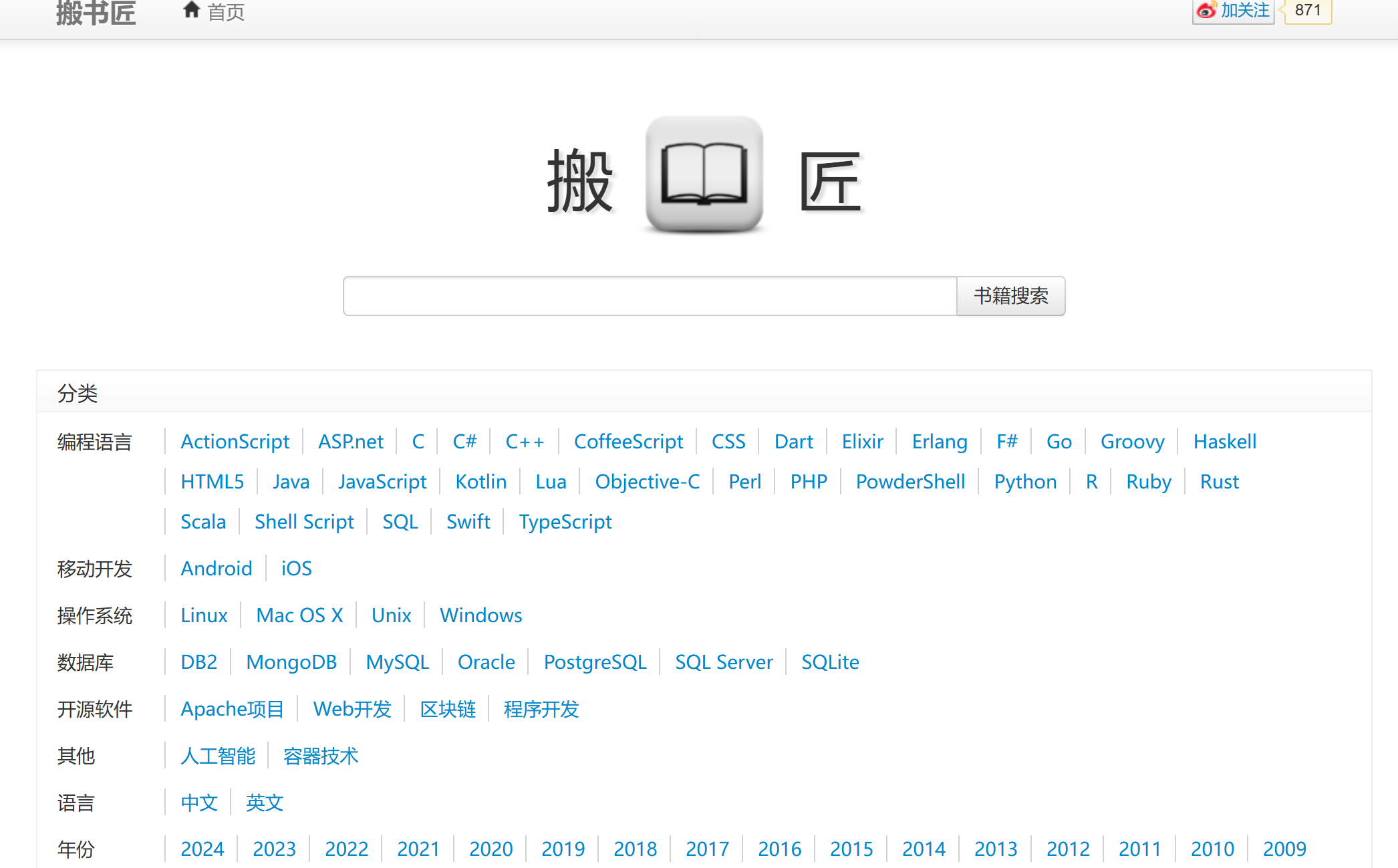The image size is (1398, 868).
Task: Select the Erlang category
Action: pos(940,442)
